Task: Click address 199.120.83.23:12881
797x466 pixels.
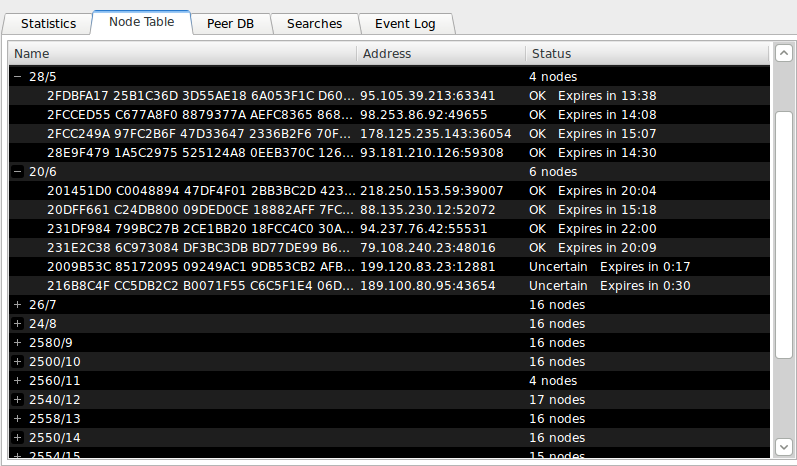Action: click(x=427, y=267)
